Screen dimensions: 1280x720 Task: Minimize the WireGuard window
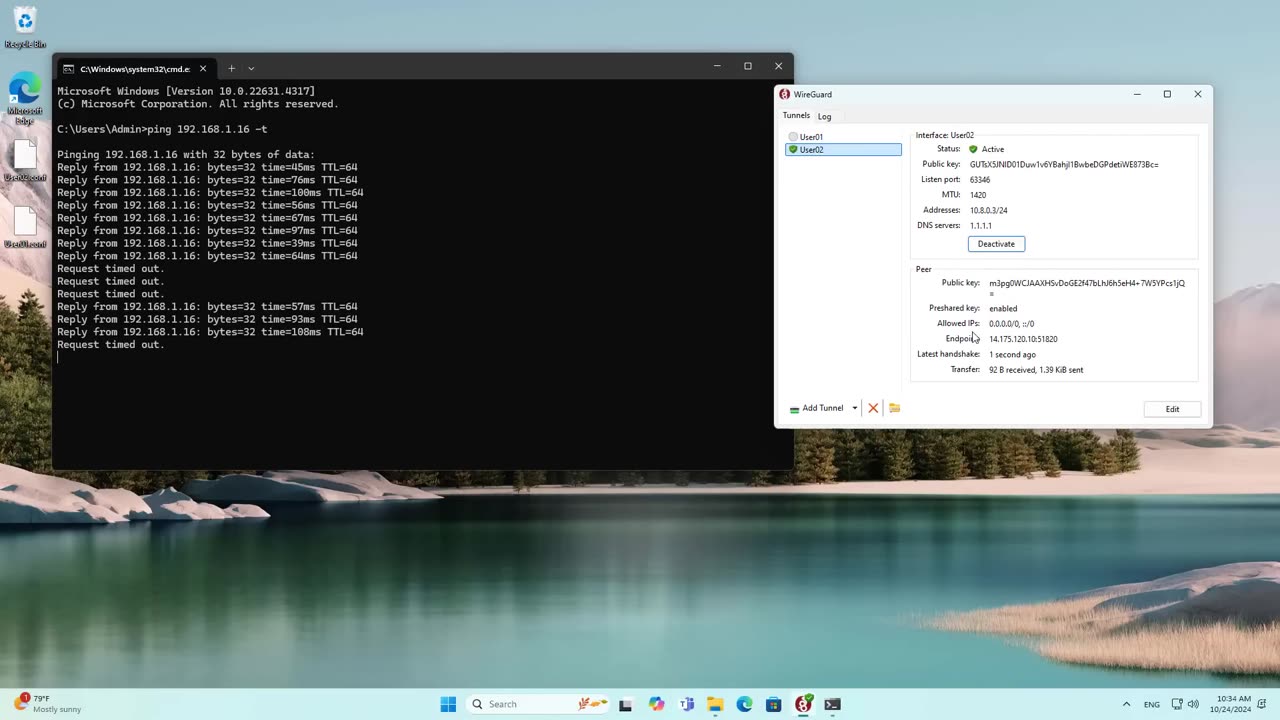1136,94
